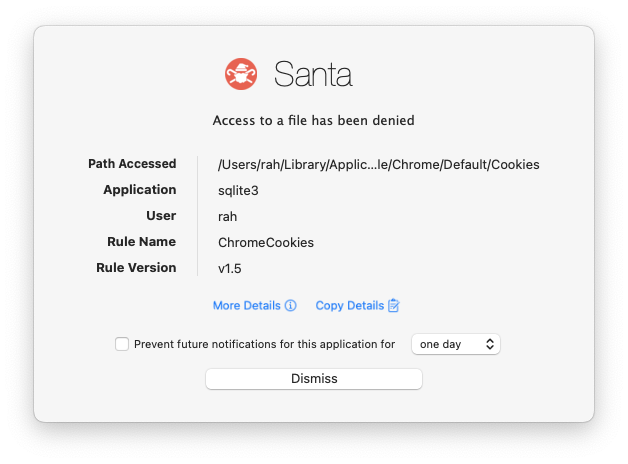This screenshot has height=464, width=628.
Task: Click the Copy Details link
Action: [350, 306]
